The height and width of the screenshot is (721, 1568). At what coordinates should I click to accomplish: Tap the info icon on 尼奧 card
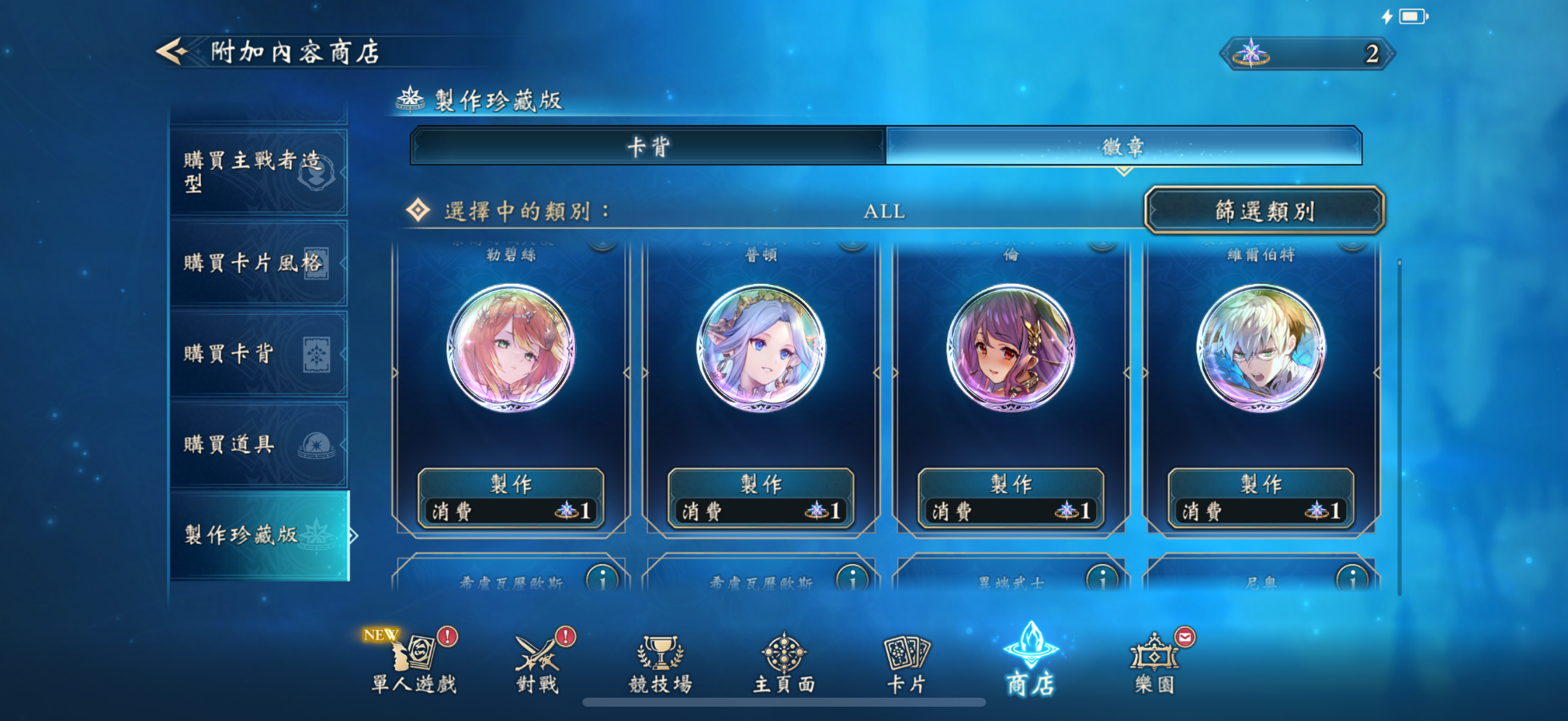click(1353, 580)
